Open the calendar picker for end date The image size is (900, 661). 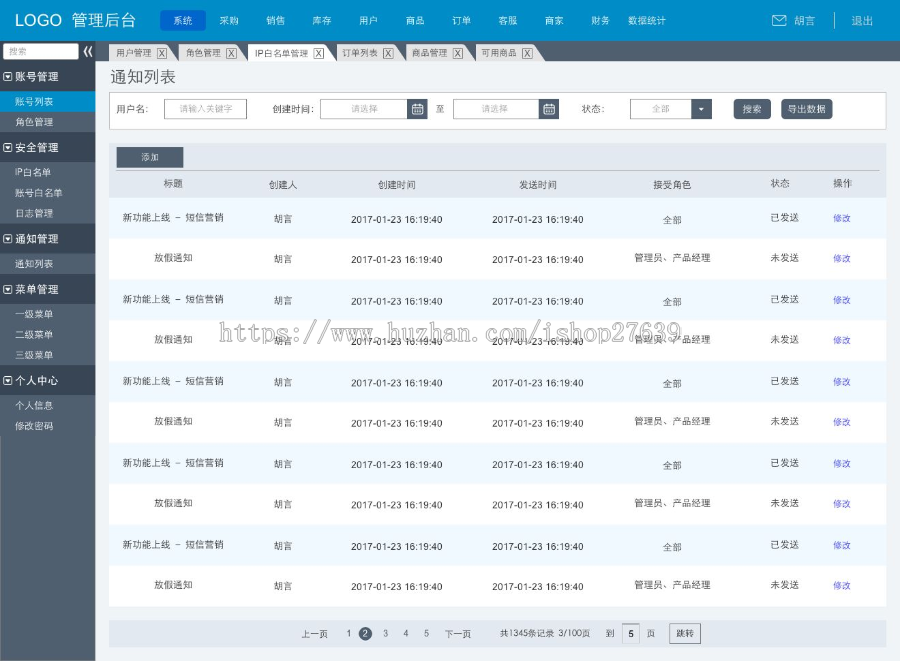pos(547,109)
